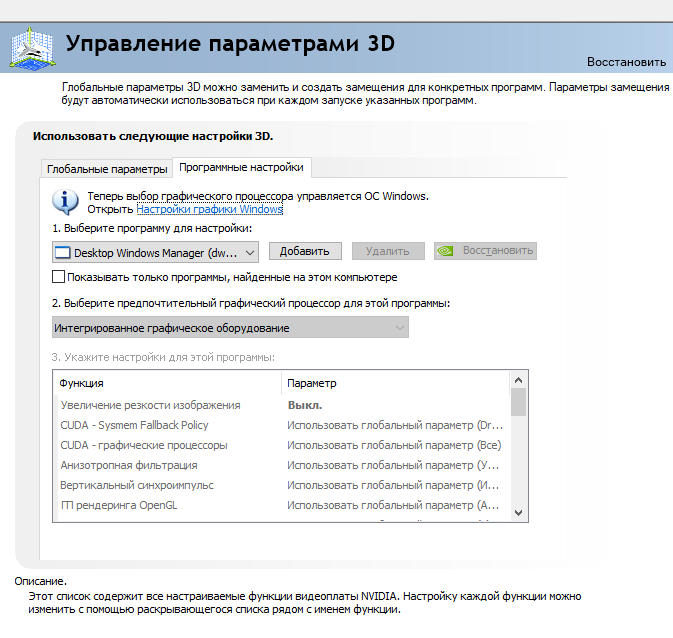Click the 'Выкл.' parameter value
Image resolution: width=673 pixels, height=638 pixels.
pyautogui.click(x=305, y=405)
